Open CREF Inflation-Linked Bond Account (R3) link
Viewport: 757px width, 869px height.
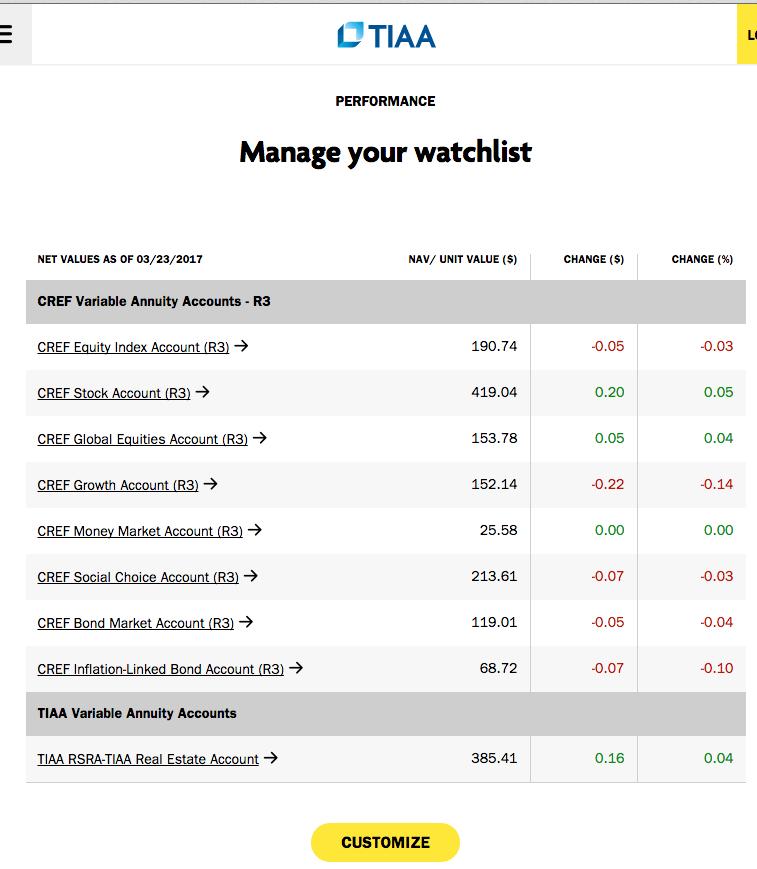tap(160, 669)
